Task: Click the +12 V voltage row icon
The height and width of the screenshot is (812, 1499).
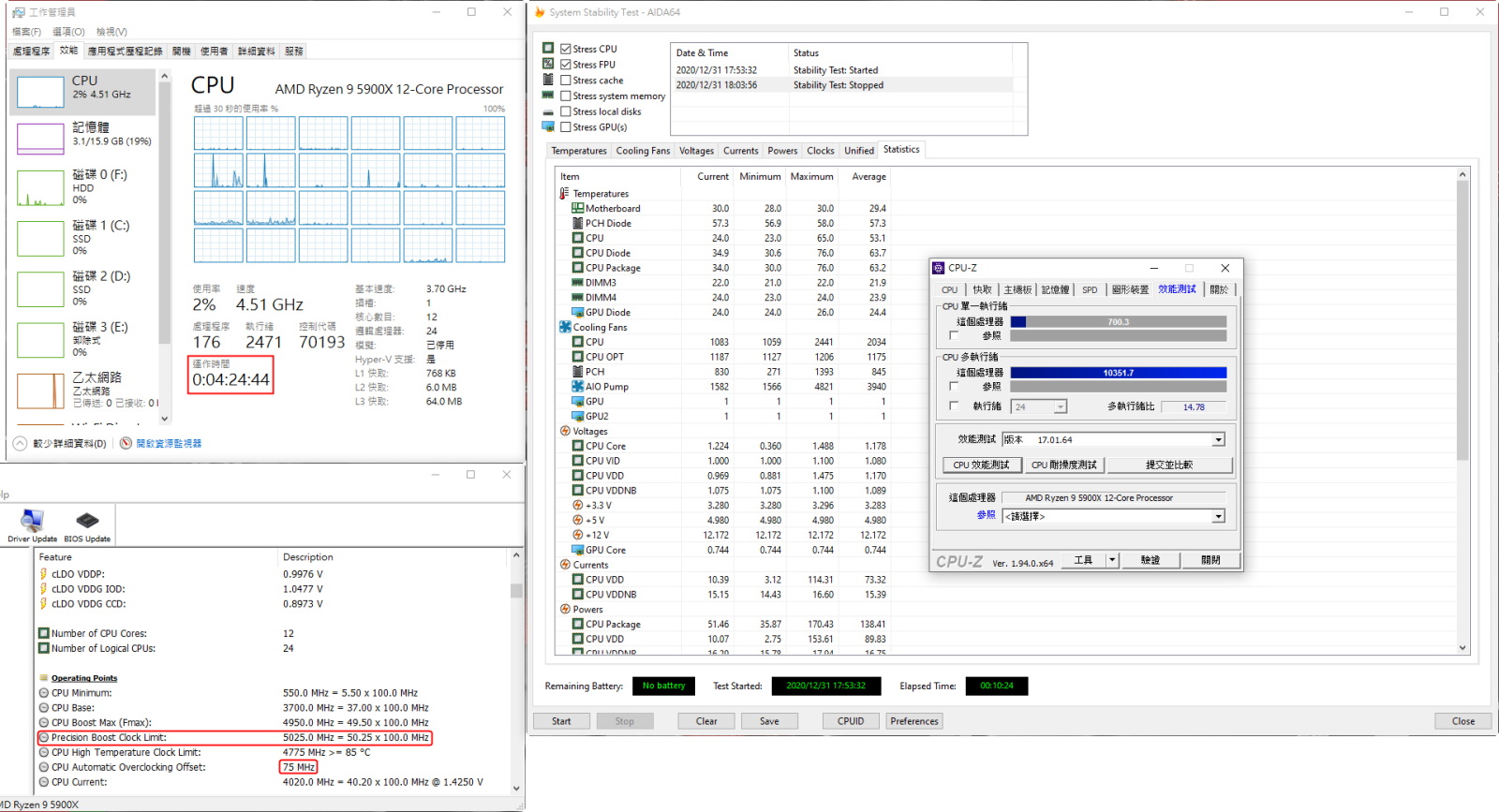Action: point(578,535)
